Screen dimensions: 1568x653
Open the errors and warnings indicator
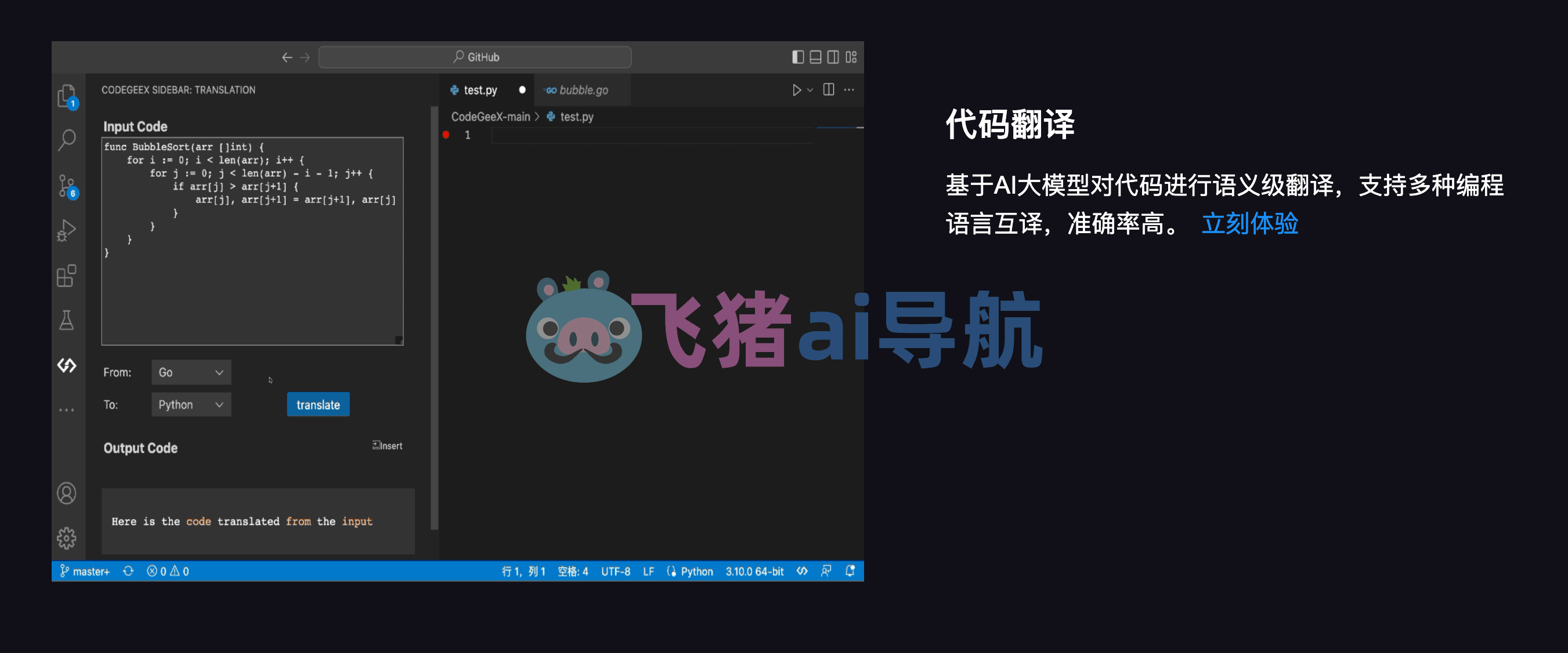pos(167,571)
